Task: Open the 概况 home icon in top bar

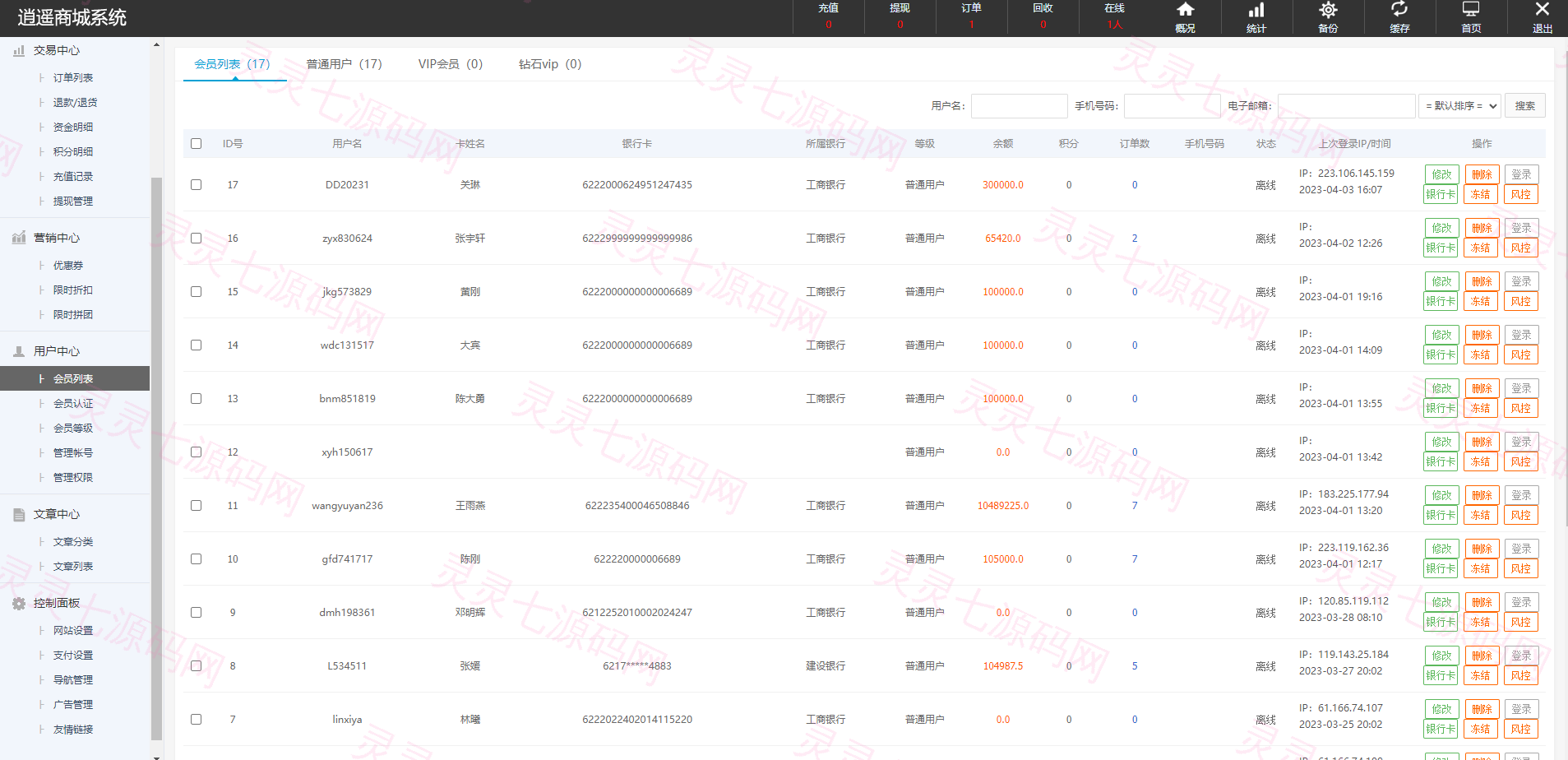Action: coord(1185,10)
